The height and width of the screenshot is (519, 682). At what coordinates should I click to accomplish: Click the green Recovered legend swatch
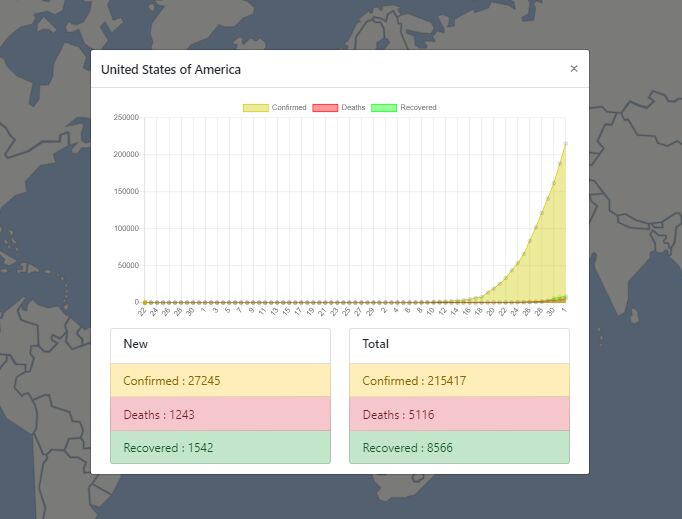coord(384,108)
